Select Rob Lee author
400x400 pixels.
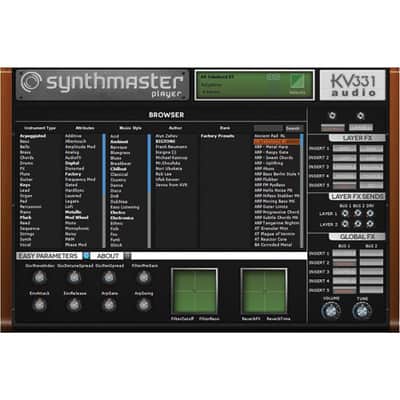[x=163, y=174]
